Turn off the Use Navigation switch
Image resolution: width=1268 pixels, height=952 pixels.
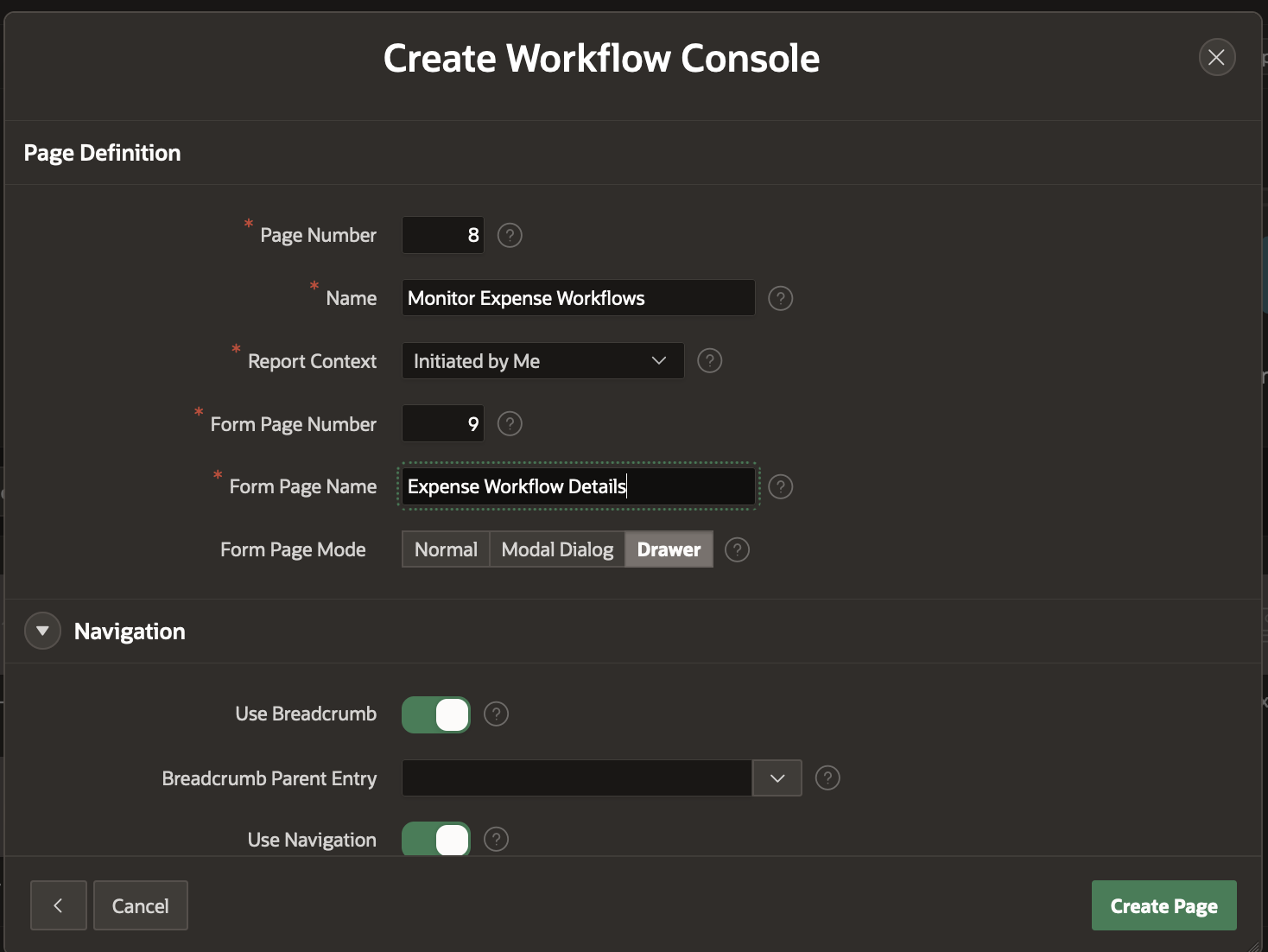coord(436,839)
